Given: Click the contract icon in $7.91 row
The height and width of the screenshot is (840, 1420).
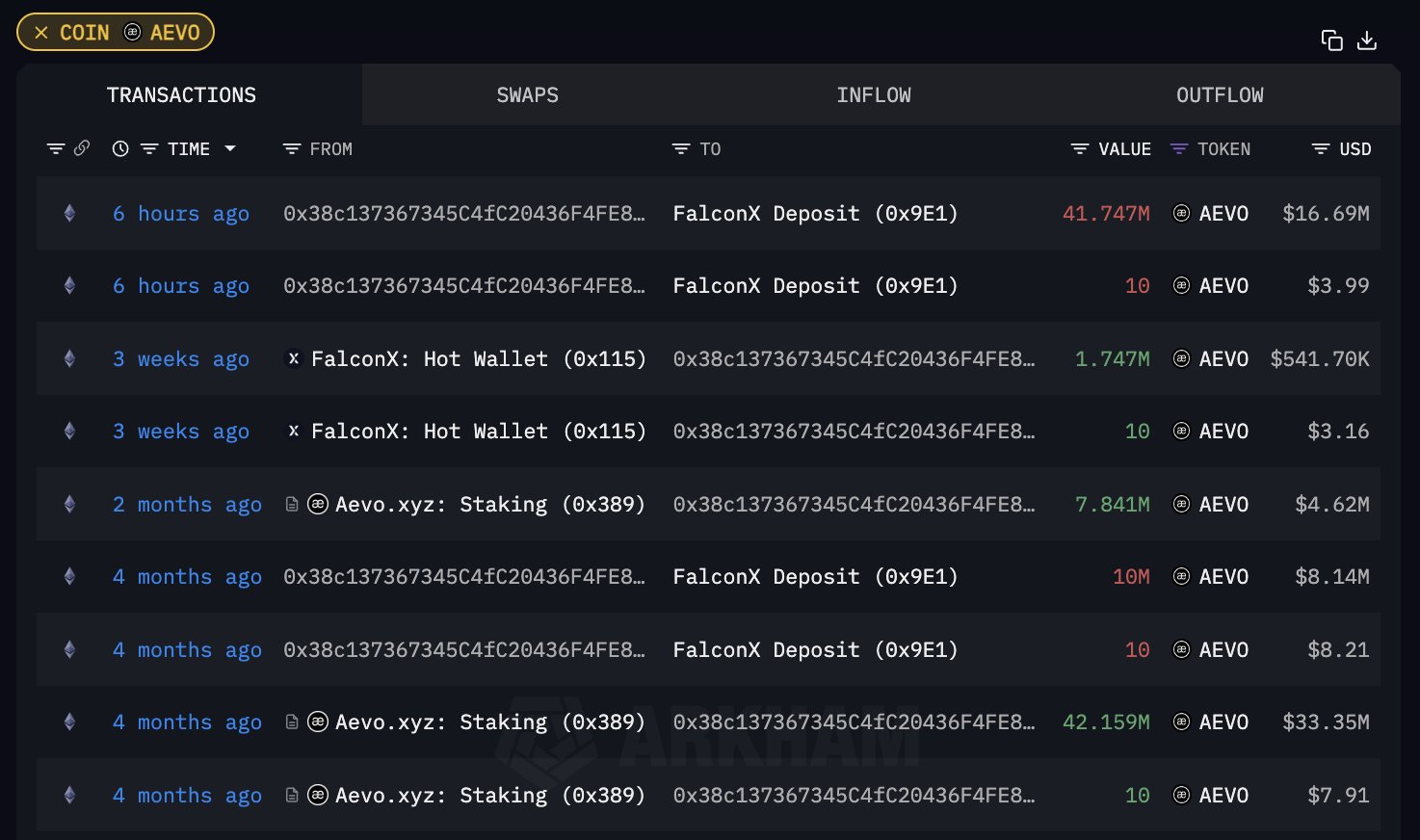Looking at the screenshot, I should [x=292, y=795].
